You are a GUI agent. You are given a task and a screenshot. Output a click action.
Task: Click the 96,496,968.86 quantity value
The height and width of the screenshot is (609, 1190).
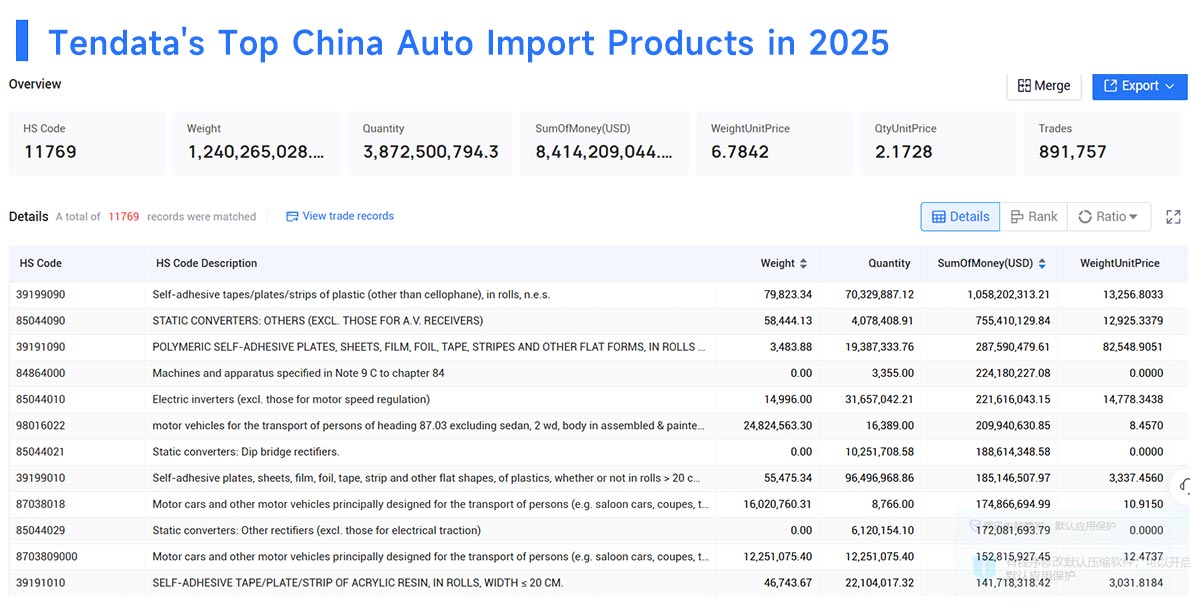(x=880, y=478)
